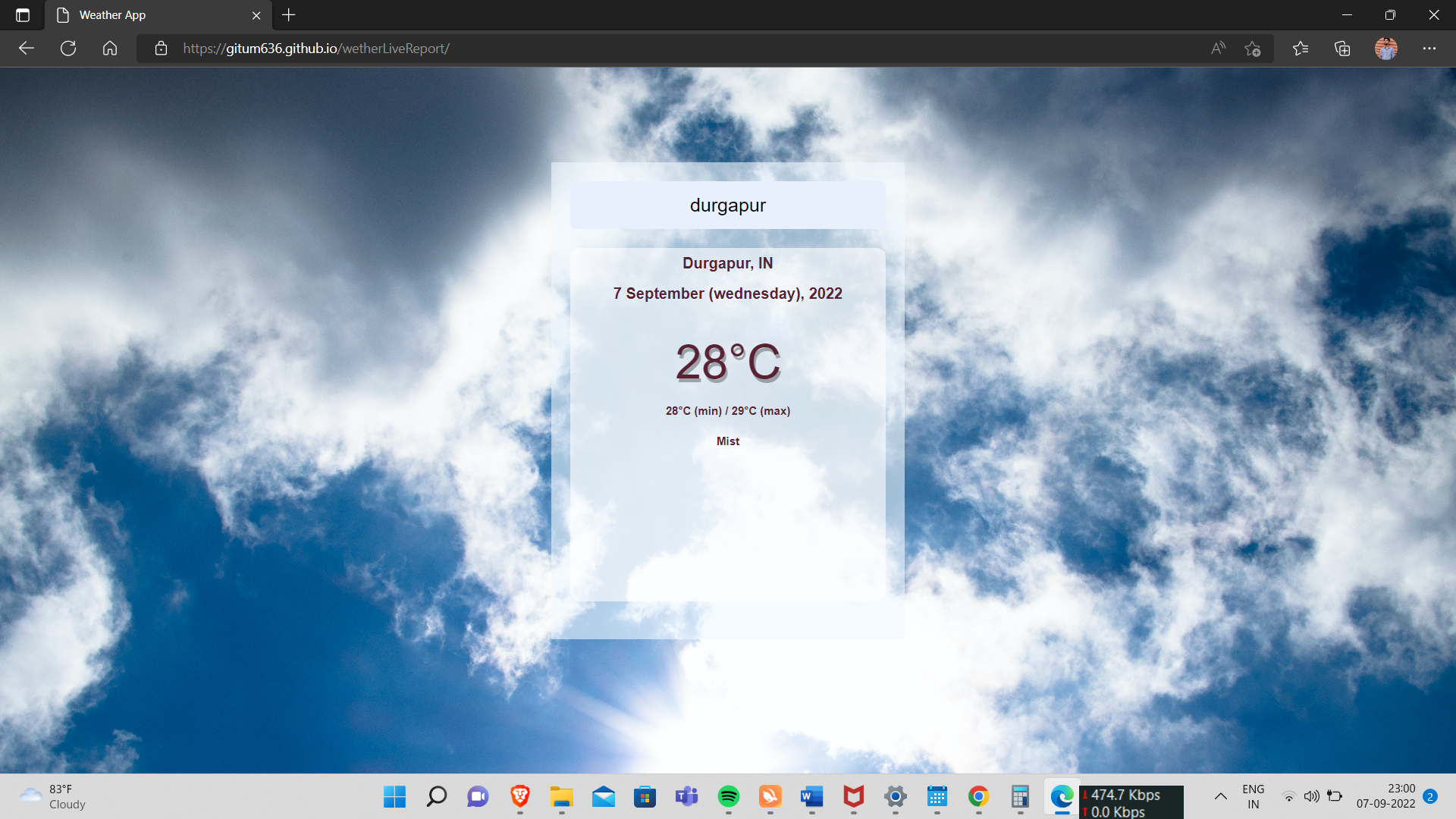This screenshot has width=1456, height=819.
Task: Open a new browser tab
Action: tap(289, 15)
